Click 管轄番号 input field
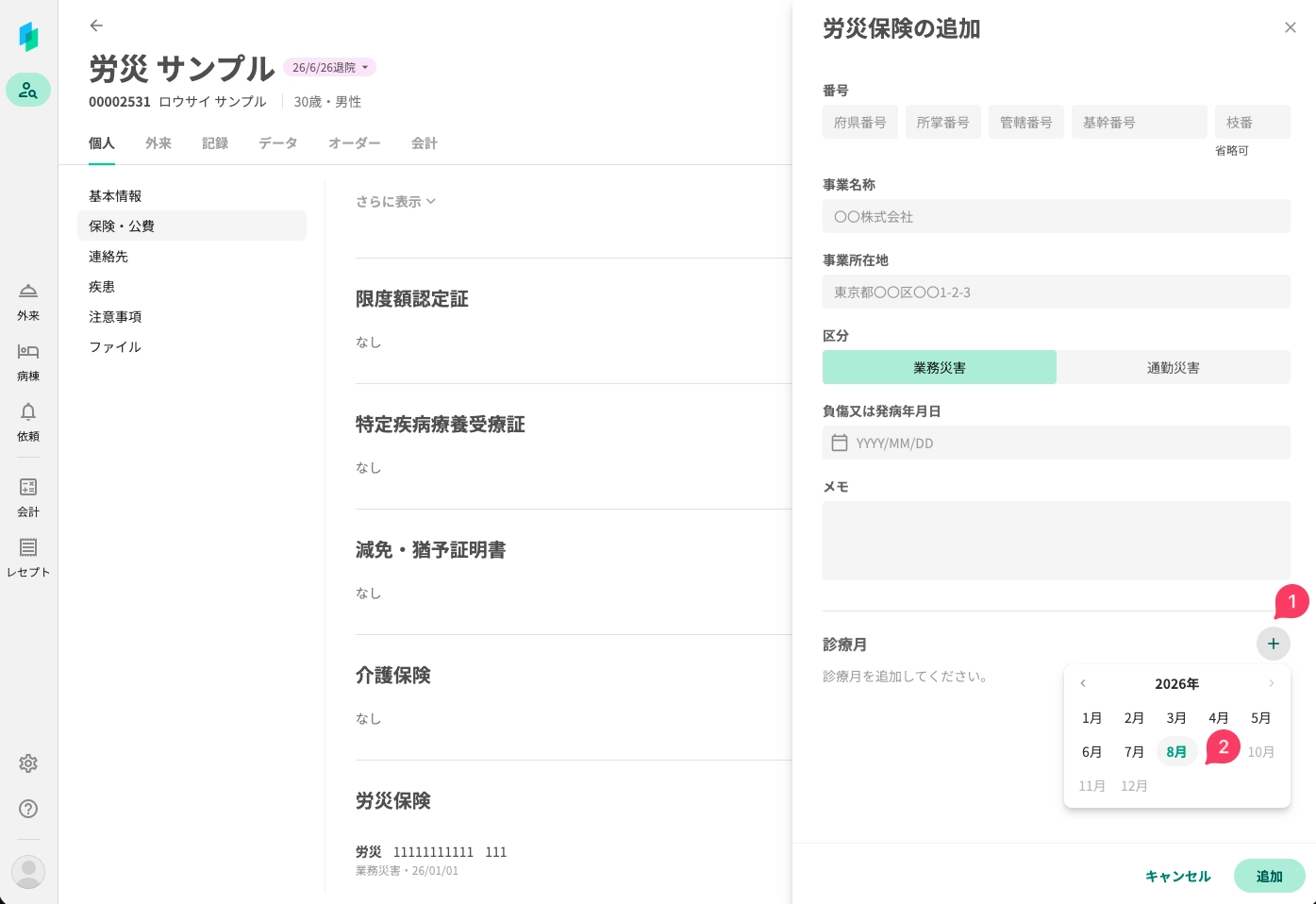The height and width of the screenshot is (904, 1316). [x=1026, y=122]
